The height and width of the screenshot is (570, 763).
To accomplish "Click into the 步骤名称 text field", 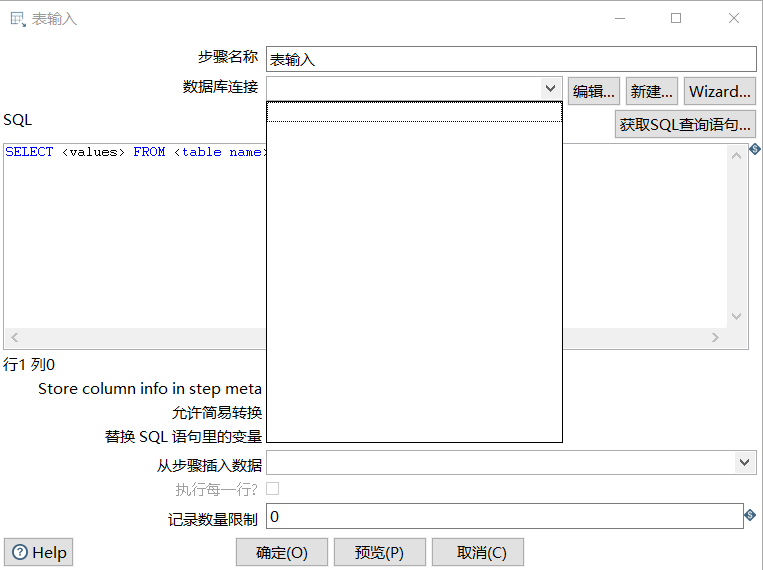I will coord(511,59).
